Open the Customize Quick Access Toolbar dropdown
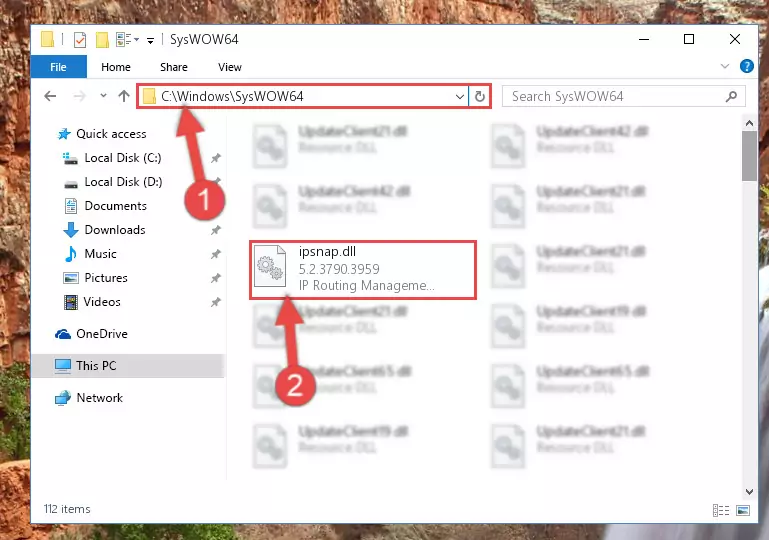769x540 pixels. click(150, 40)
